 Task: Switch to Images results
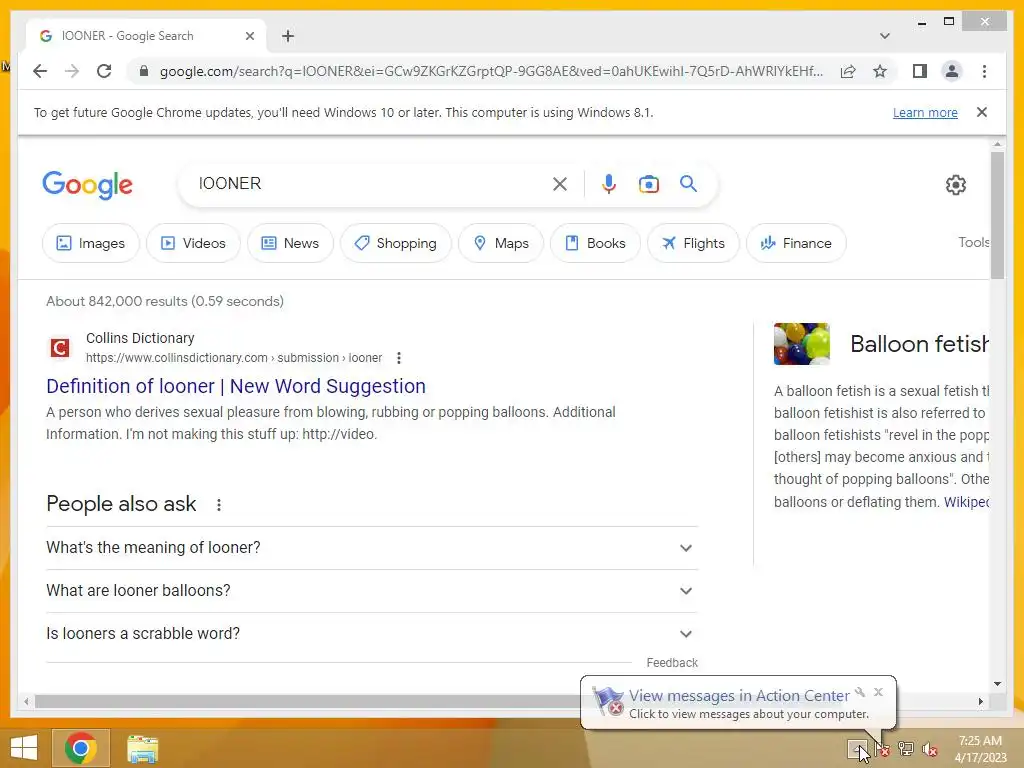[91, 243]
